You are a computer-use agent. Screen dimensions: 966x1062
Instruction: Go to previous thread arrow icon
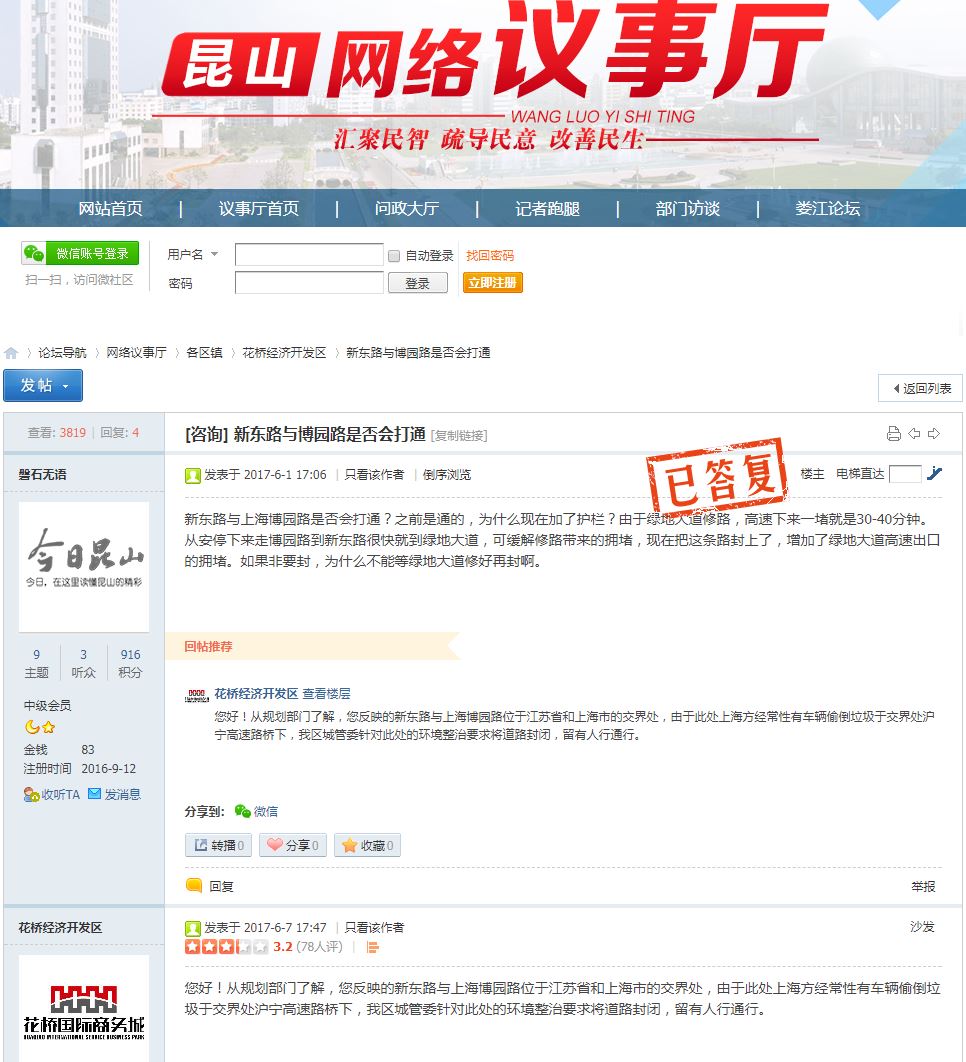click(914, 434)
